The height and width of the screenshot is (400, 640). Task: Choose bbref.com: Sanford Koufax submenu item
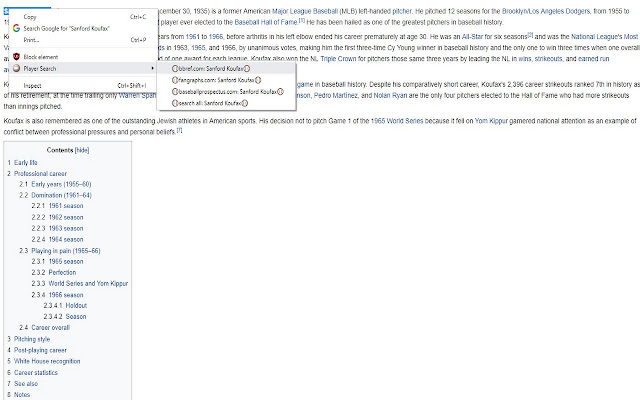click(226, 69)
